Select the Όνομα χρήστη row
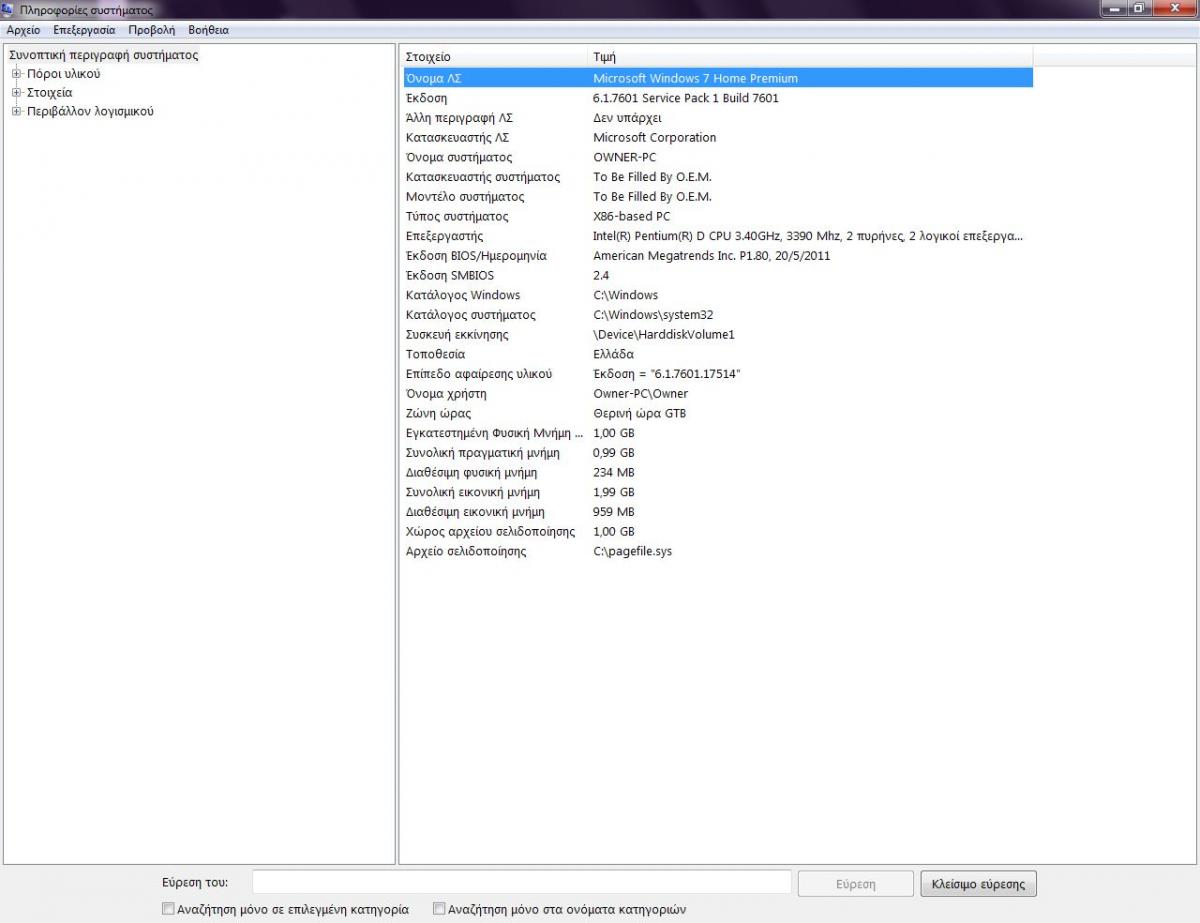Screen dimensions: 1200x923 (x=717, y=393)
